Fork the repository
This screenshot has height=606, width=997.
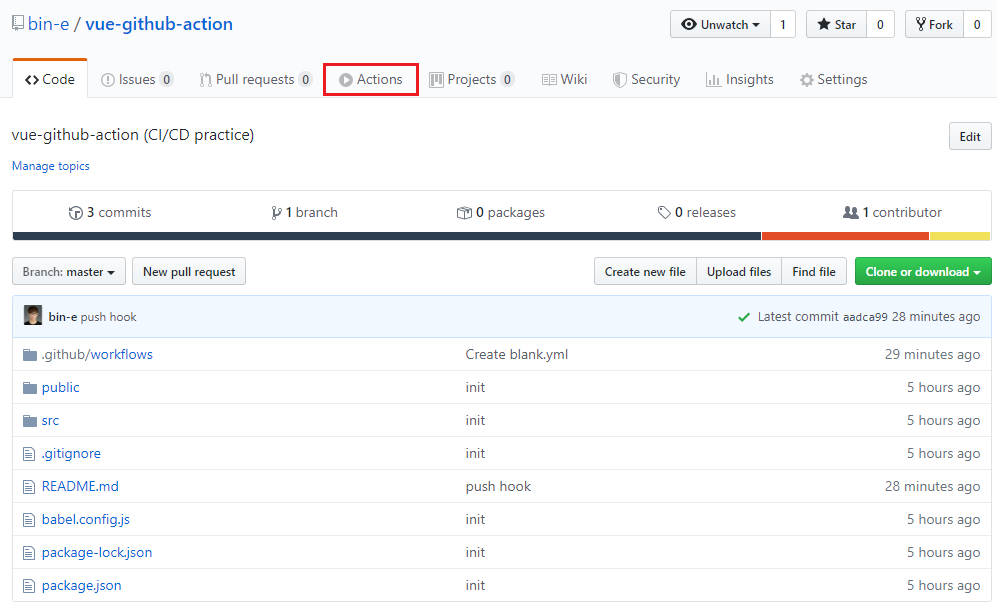click(x=935, y=24)
